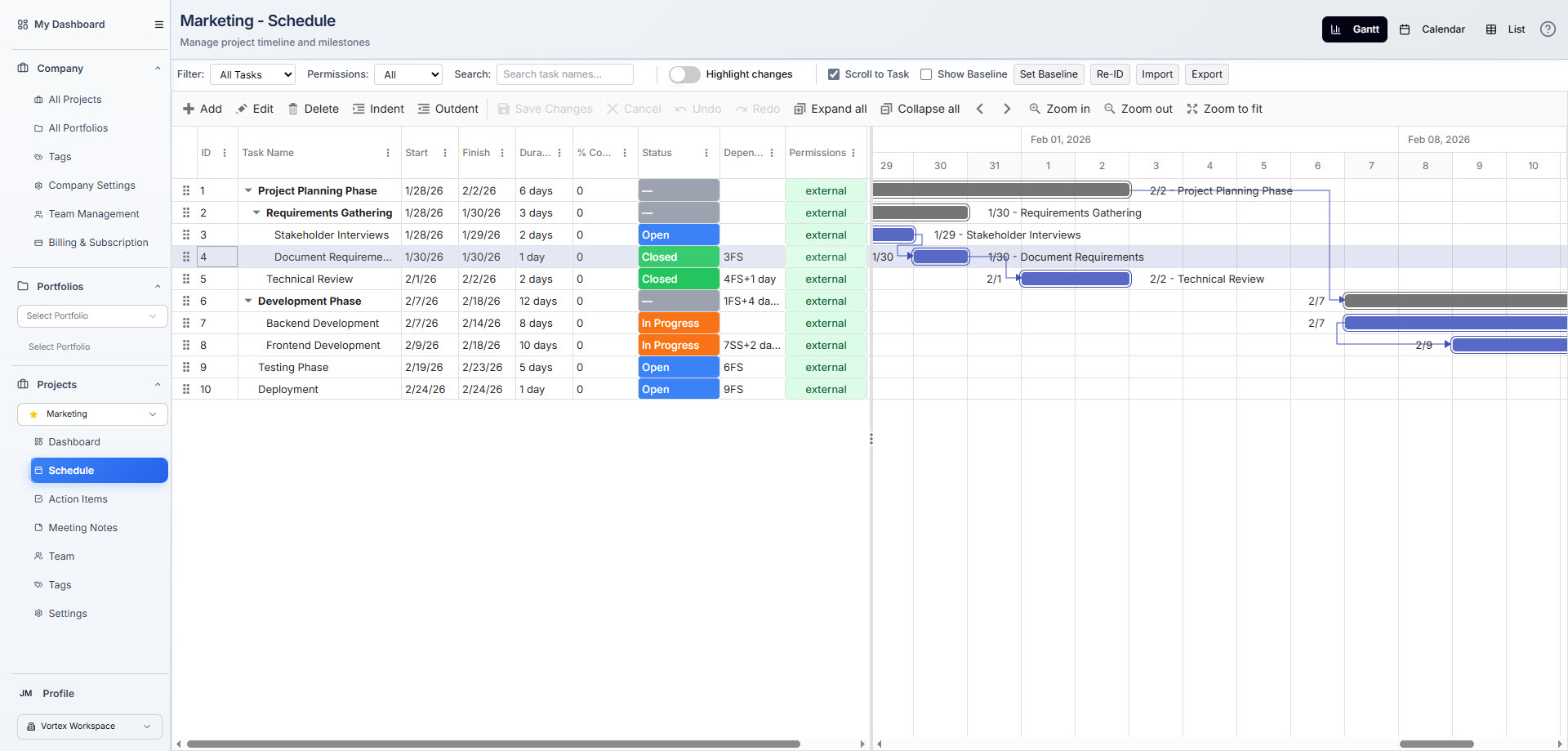The image size is (1568, 751).
Task: Zoom in on the Gantt timeline
Action: pos(1059,108)
